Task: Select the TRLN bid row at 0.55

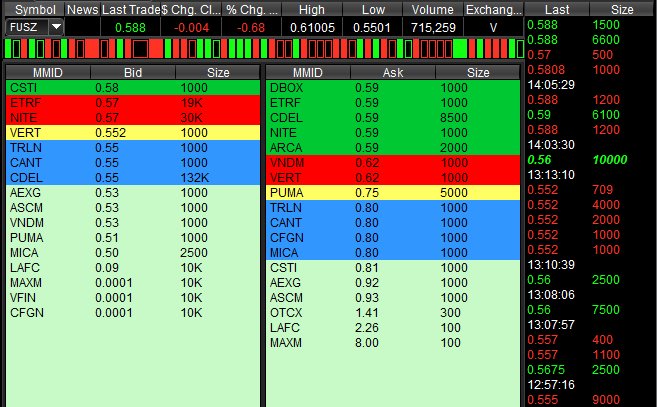Action: point(133,148)
